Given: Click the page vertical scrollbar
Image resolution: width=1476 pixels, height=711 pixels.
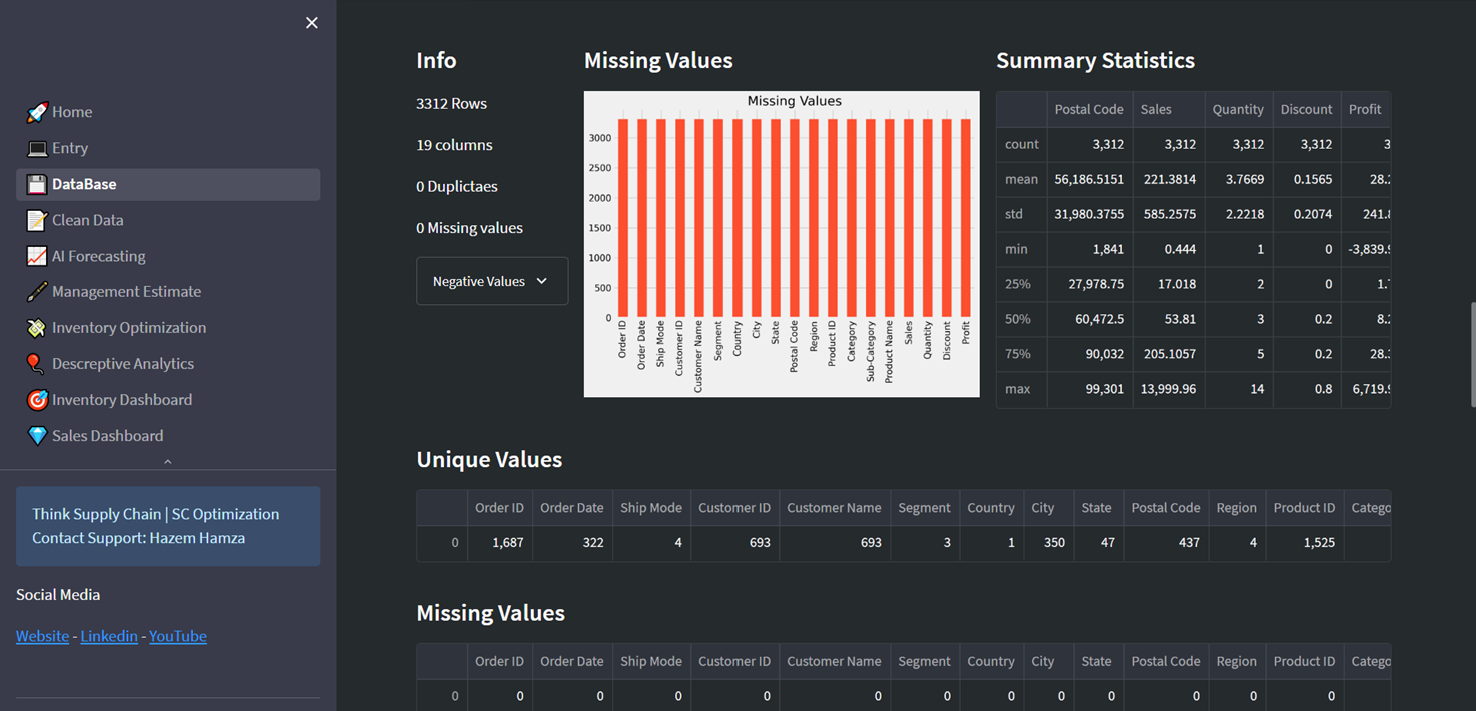Looking at the screenshot, I should pyautogui.click(x=1471, y=355).
